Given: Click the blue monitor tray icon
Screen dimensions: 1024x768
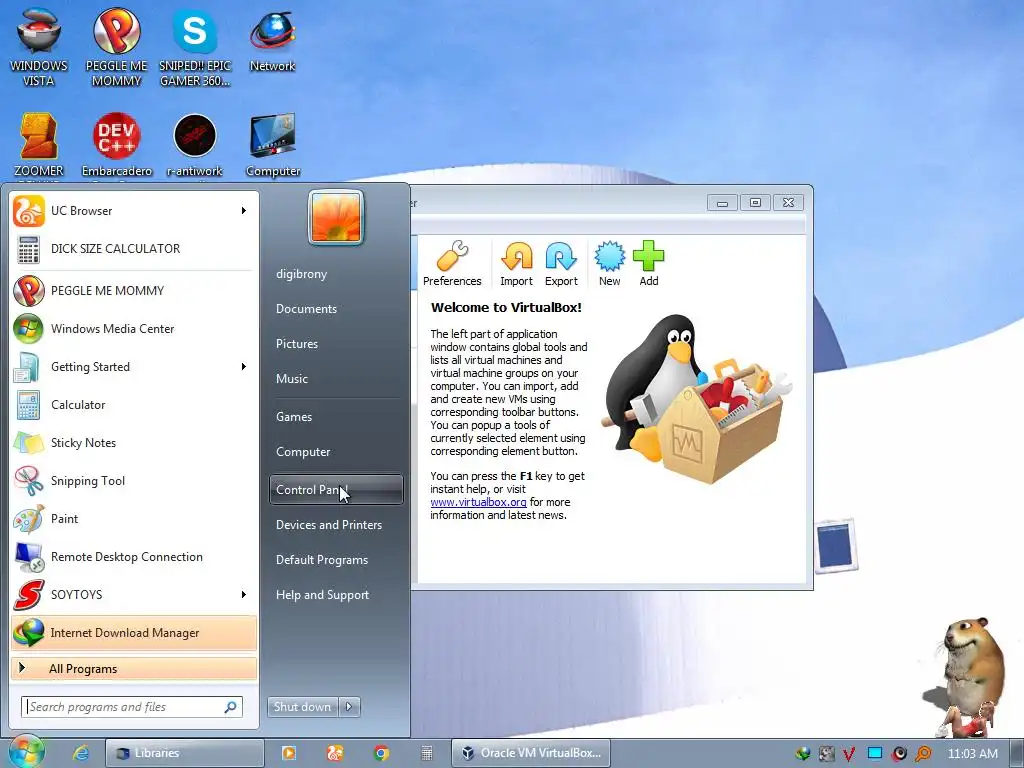Looking at the screenshot, I should tap(875, 754).
